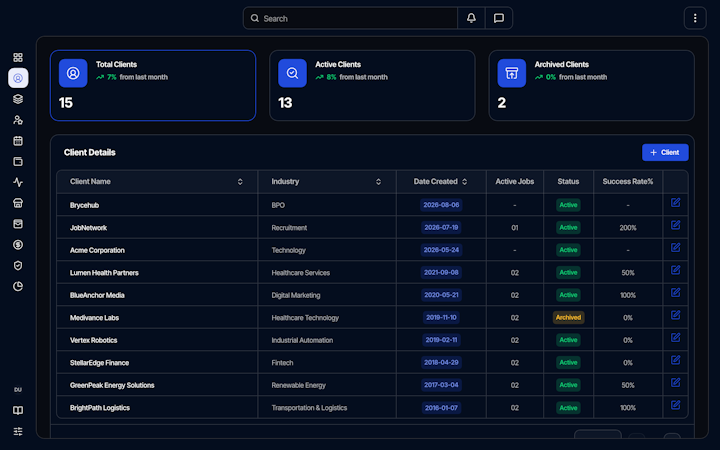Viewport: 720px width, 450px height.
Task: Click the 2026-08-06 date badge
Action: [441, 205]
